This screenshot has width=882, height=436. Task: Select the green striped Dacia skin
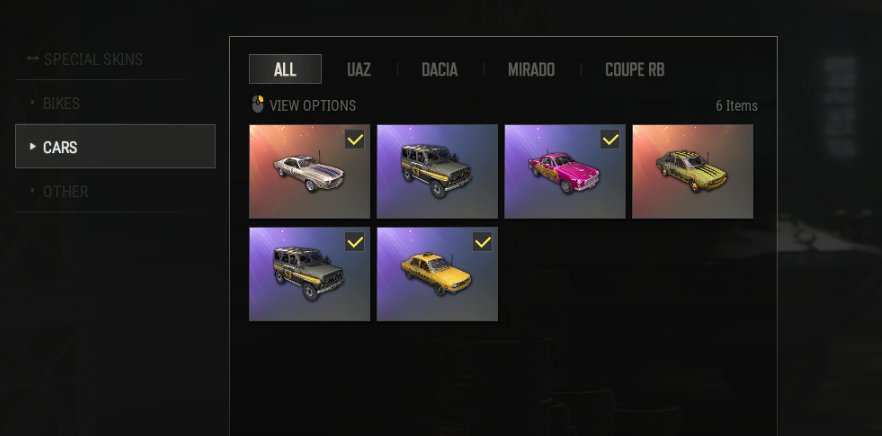(x=692, y=171)
